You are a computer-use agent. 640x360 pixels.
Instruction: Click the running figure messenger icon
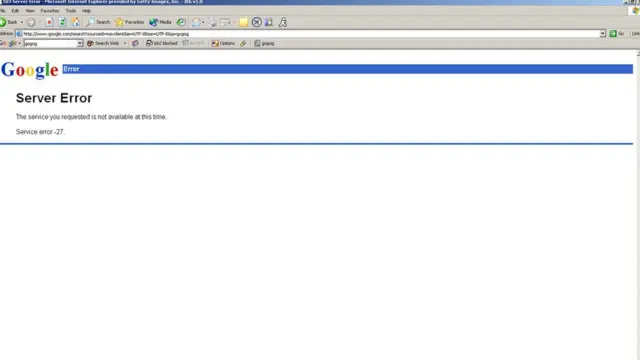(x=282, y=22)
